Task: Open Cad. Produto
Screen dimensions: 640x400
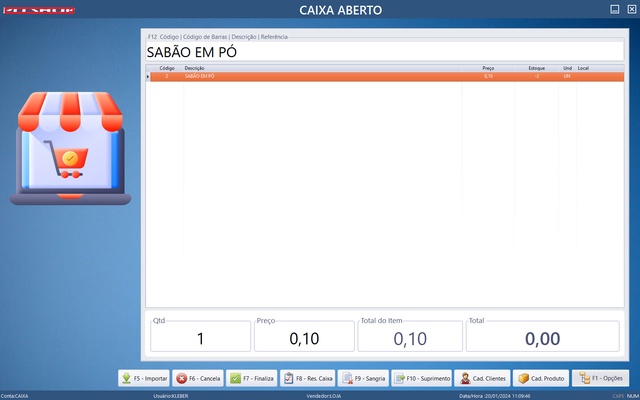Action: click(541, 378)
